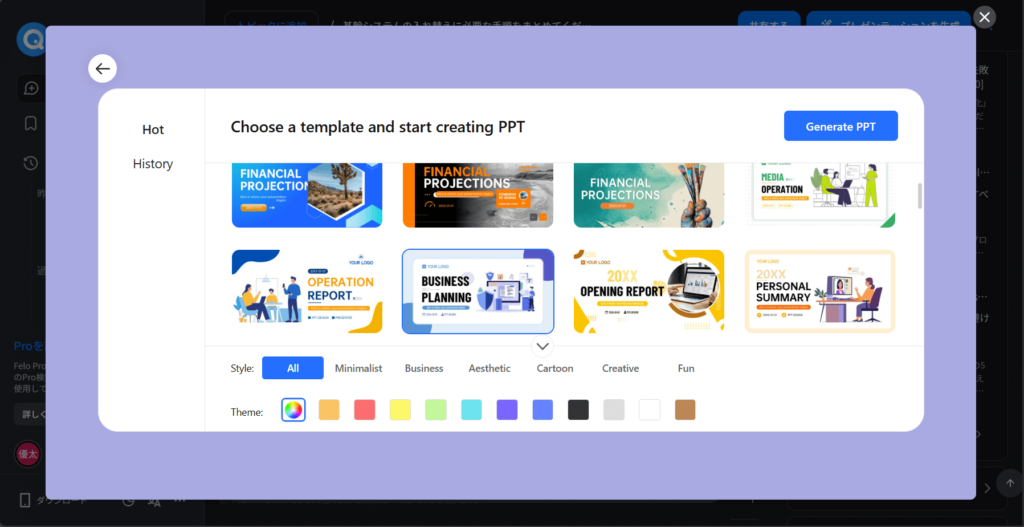The image size is (1024, 527).
Task: Select the All style filter
Action: tap(293, 368)
